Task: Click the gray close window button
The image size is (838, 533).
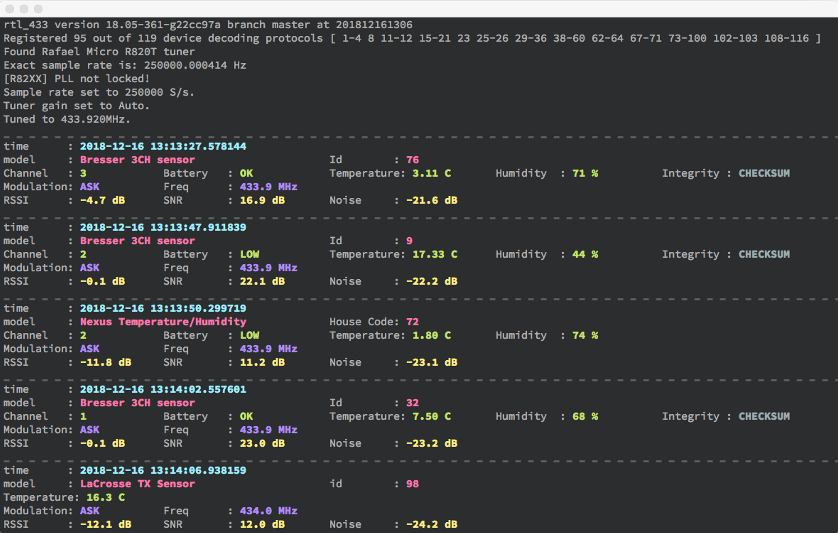Action: click(x=10, y=7)
